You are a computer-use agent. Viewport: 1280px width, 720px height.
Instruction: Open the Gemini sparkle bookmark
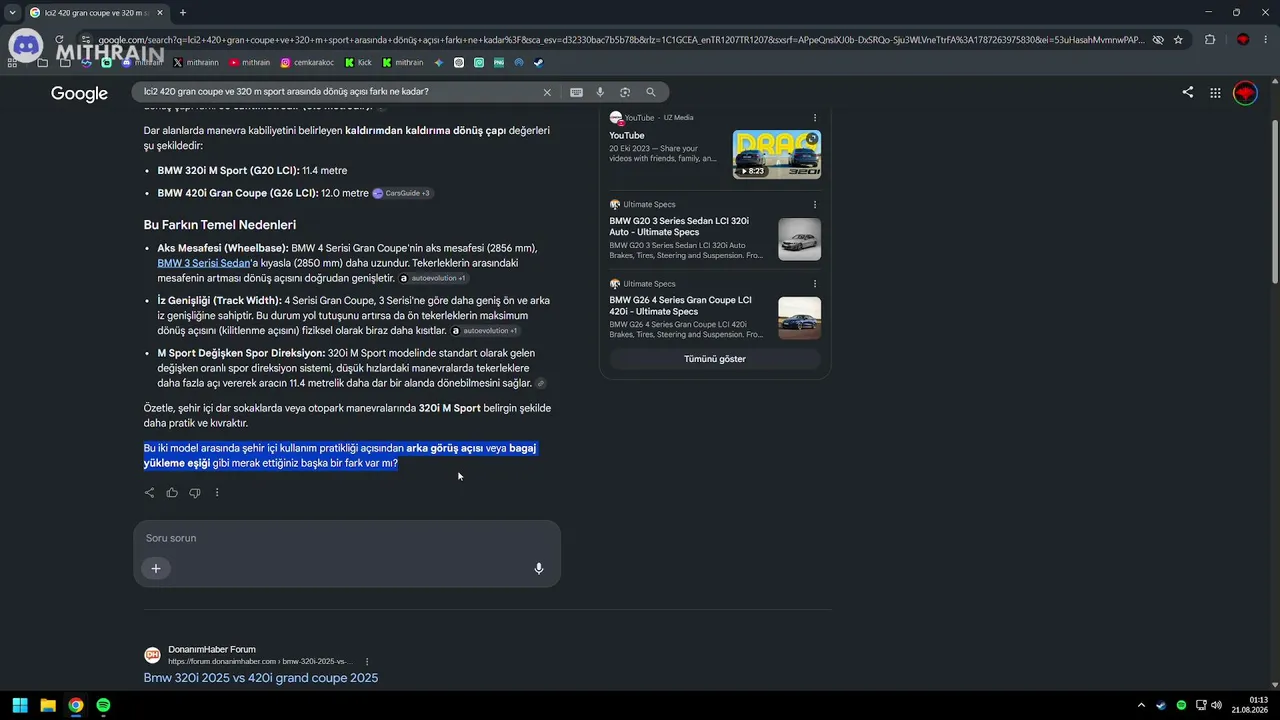coord(439,62)
